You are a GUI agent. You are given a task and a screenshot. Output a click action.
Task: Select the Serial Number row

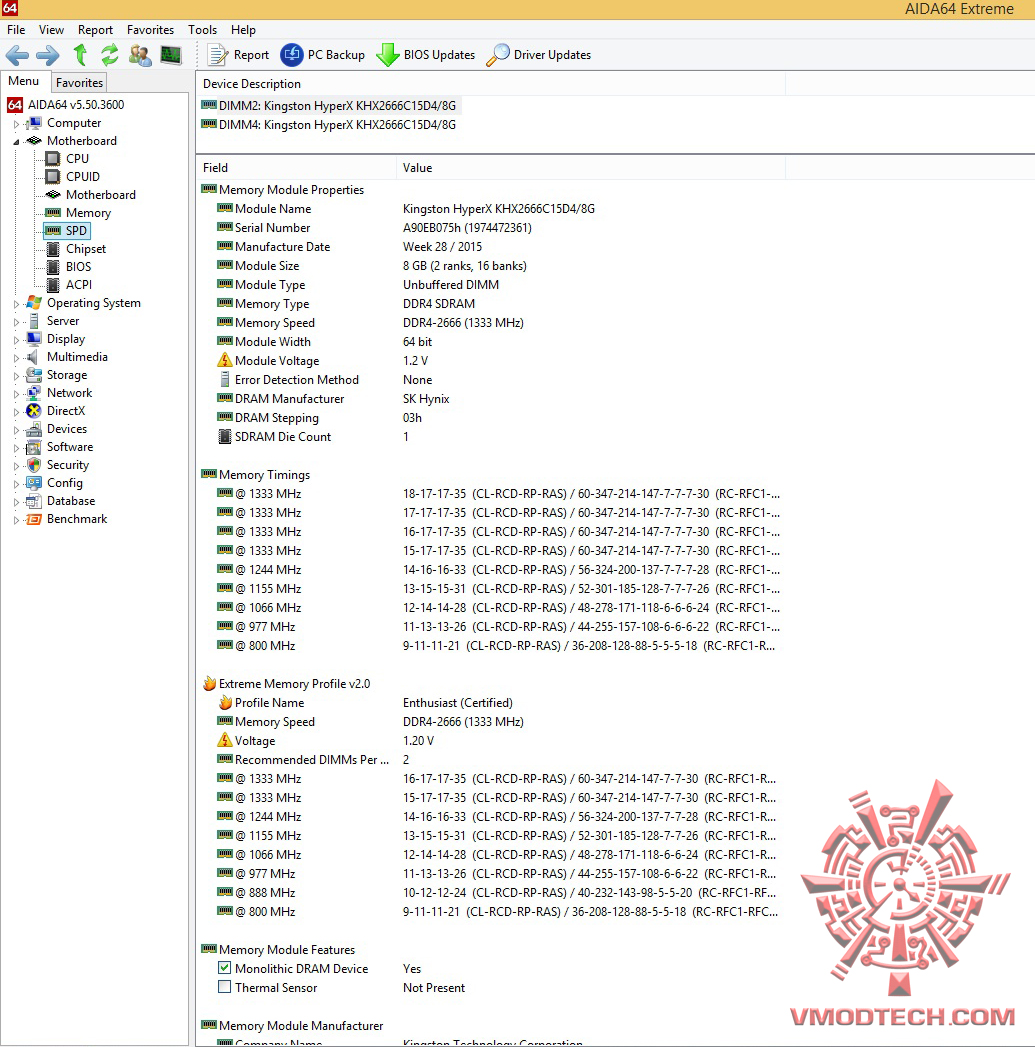pyautogui.click(x=491, y=228)
